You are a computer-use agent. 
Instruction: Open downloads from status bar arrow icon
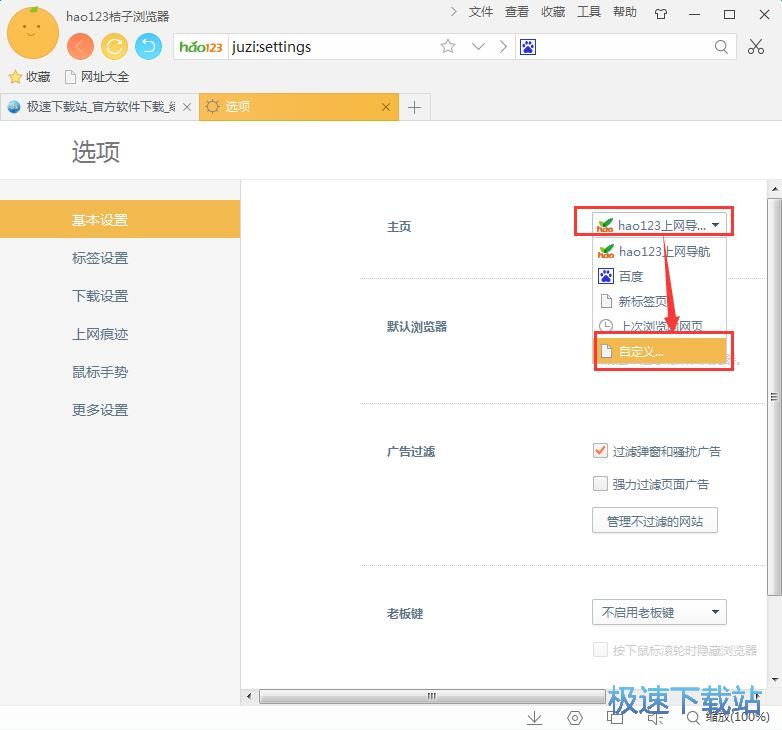point(534,718)
